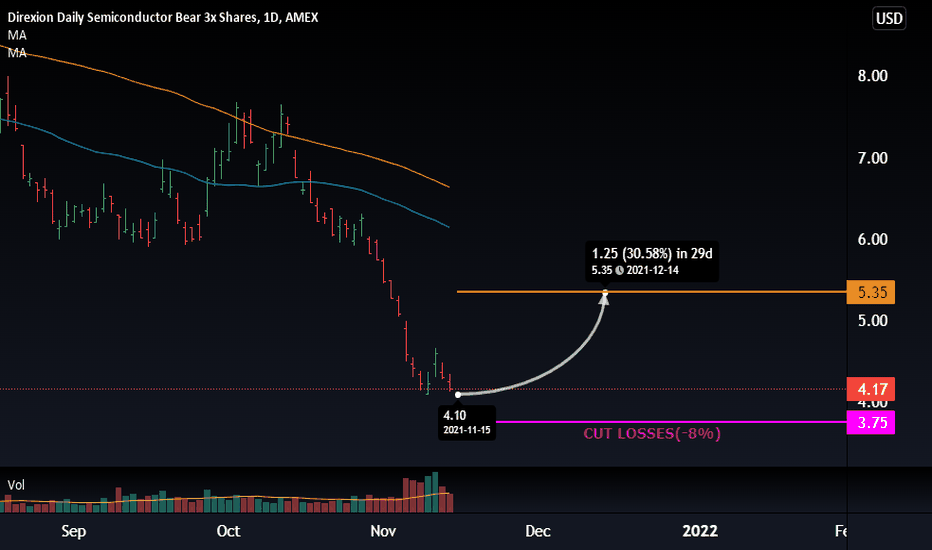
Task: Select the magenta cut-losses horizontal line
Action: (670, 422)
